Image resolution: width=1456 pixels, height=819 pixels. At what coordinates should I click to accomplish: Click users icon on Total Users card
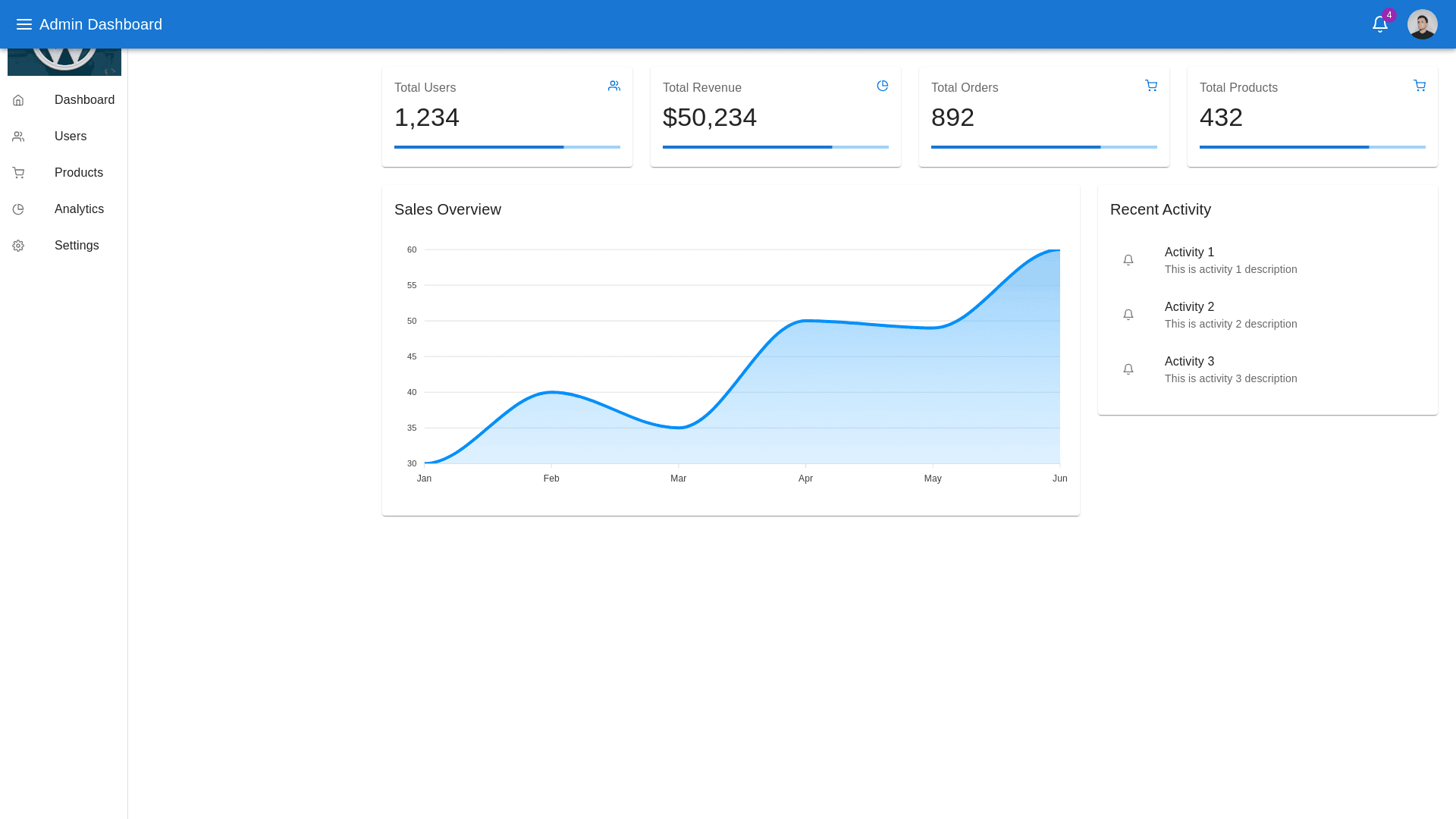[x=614, y=86]
